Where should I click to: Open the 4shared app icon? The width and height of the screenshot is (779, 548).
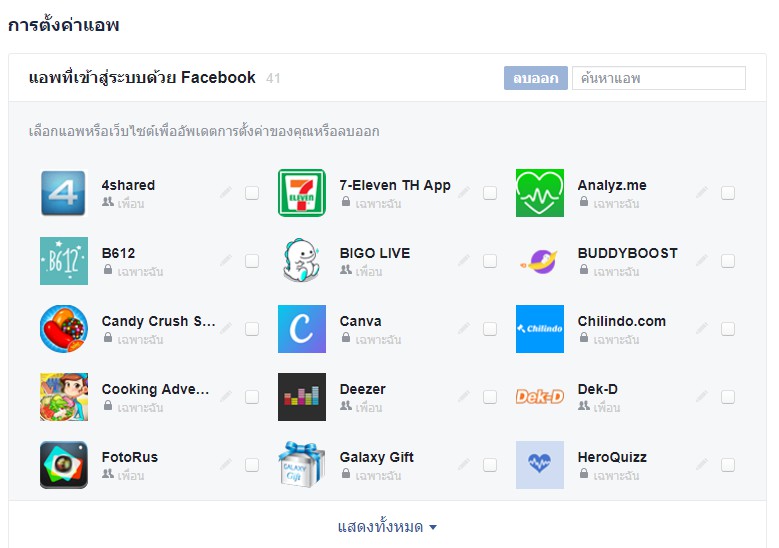click(64, 193)
